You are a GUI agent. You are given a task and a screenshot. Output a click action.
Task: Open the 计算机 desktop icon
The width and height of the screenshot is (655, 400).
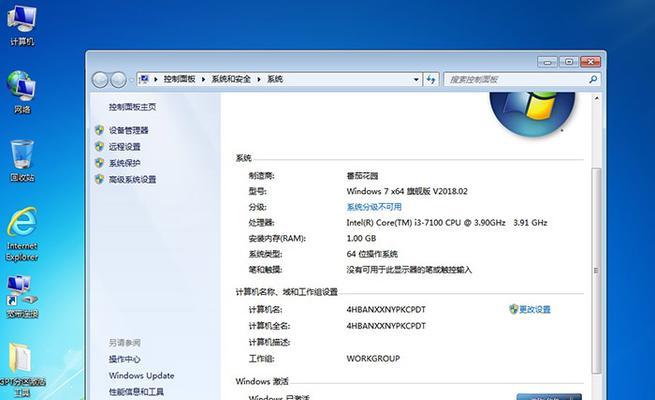22,23
